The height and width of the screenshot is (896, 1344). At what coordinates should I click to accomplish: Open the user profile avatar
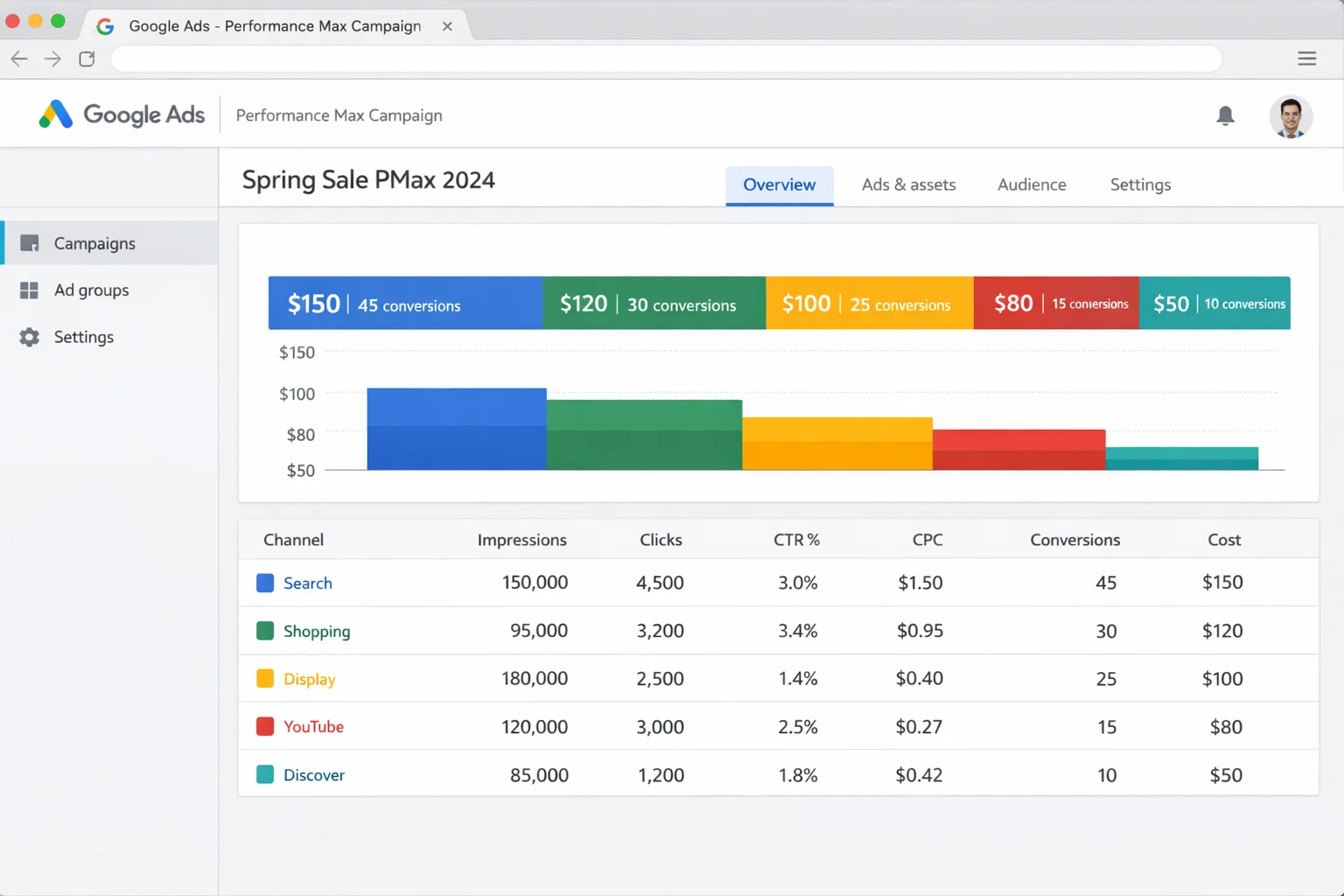1291,115
